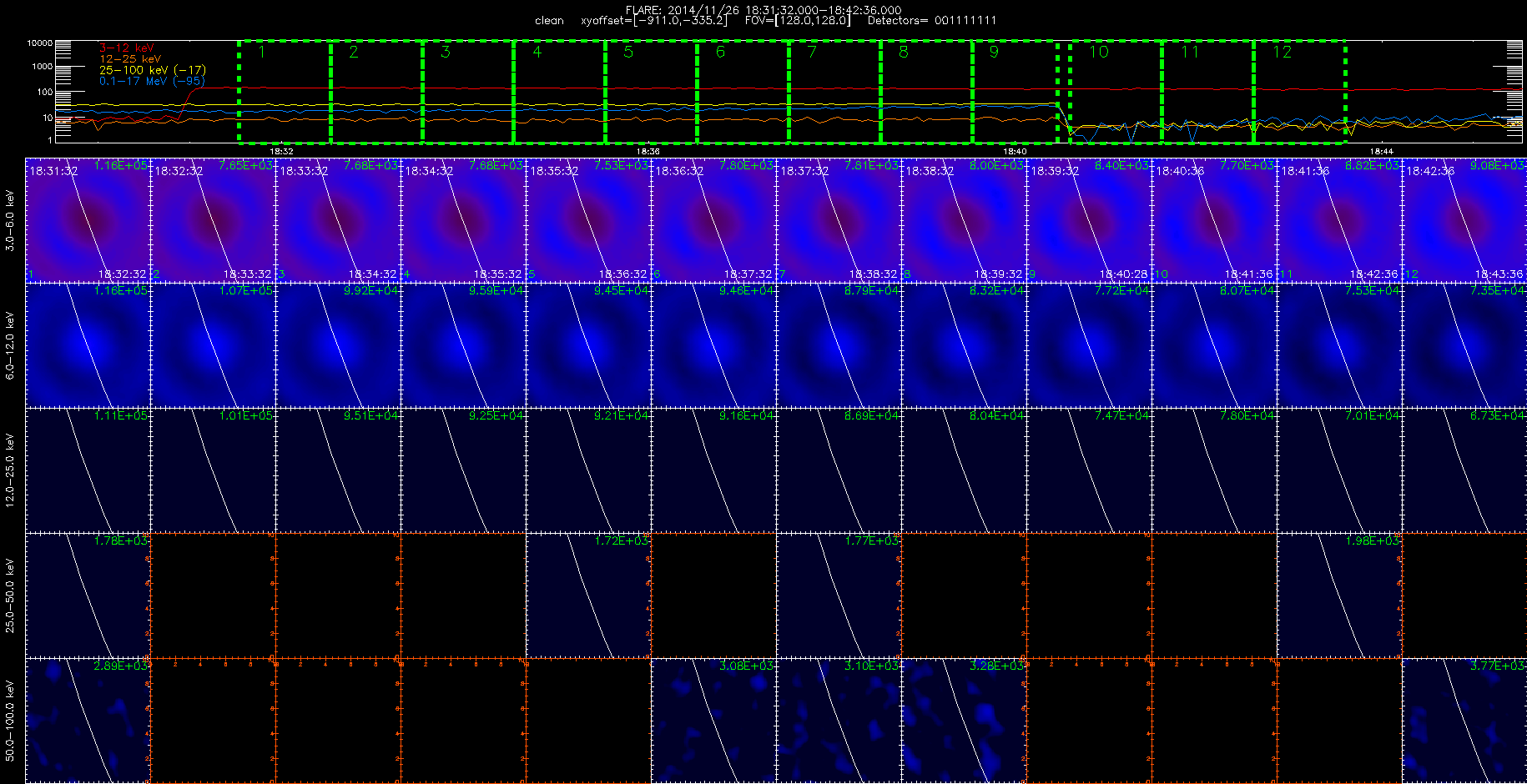Open the 3-6 keV image starting 18:34:32

(x=463, y=220)
